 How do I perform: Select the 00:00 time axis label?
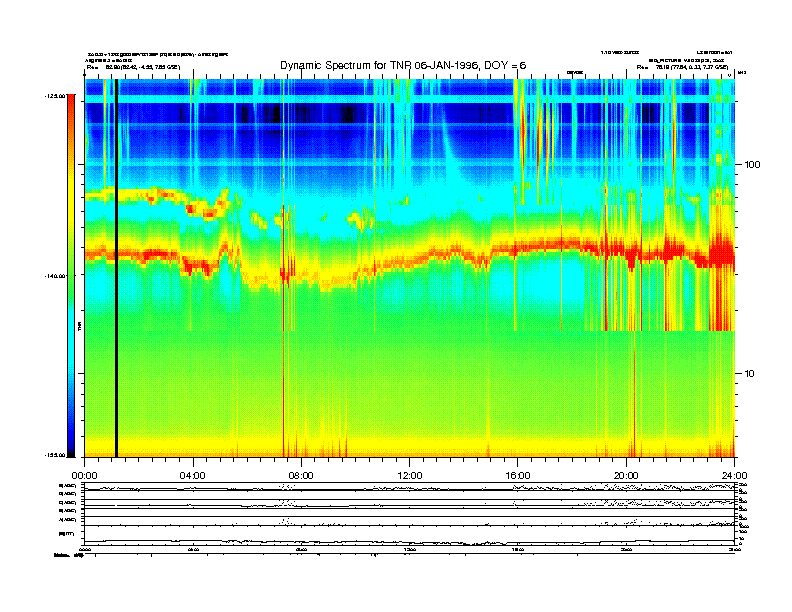coord(84,476)
